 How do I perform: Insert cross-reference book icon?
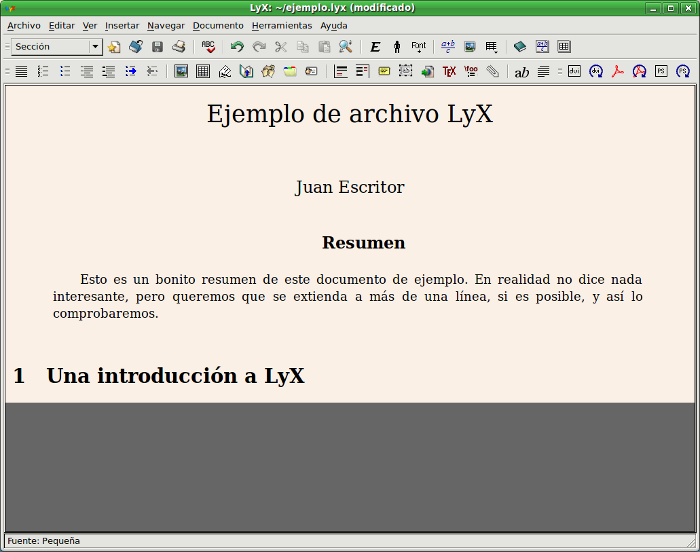(x=246, y=71)
